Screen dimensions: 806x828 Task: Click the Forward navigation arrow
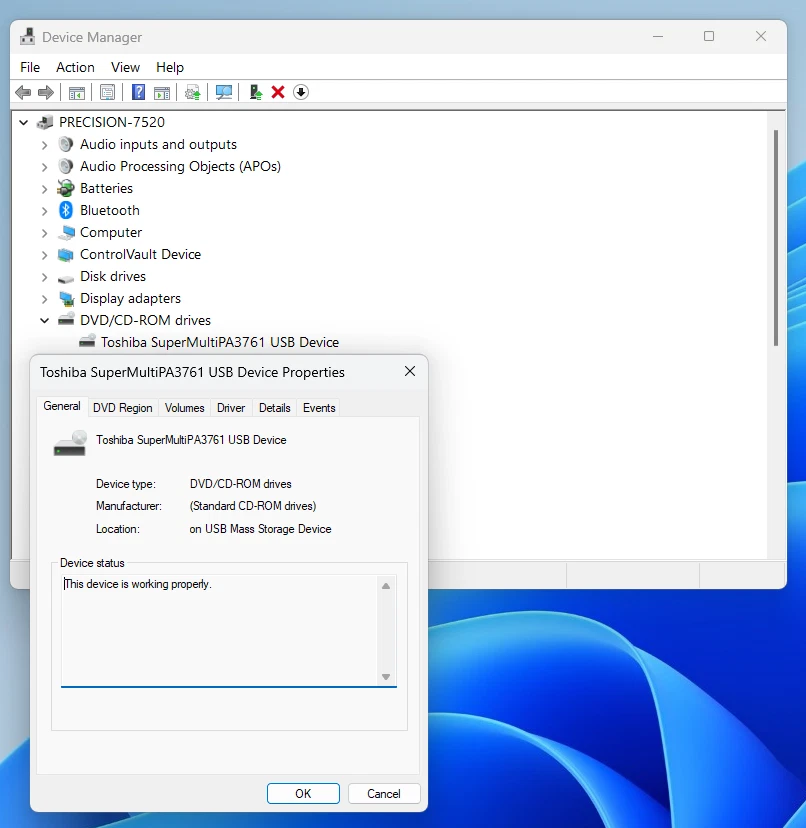point(46,92)
